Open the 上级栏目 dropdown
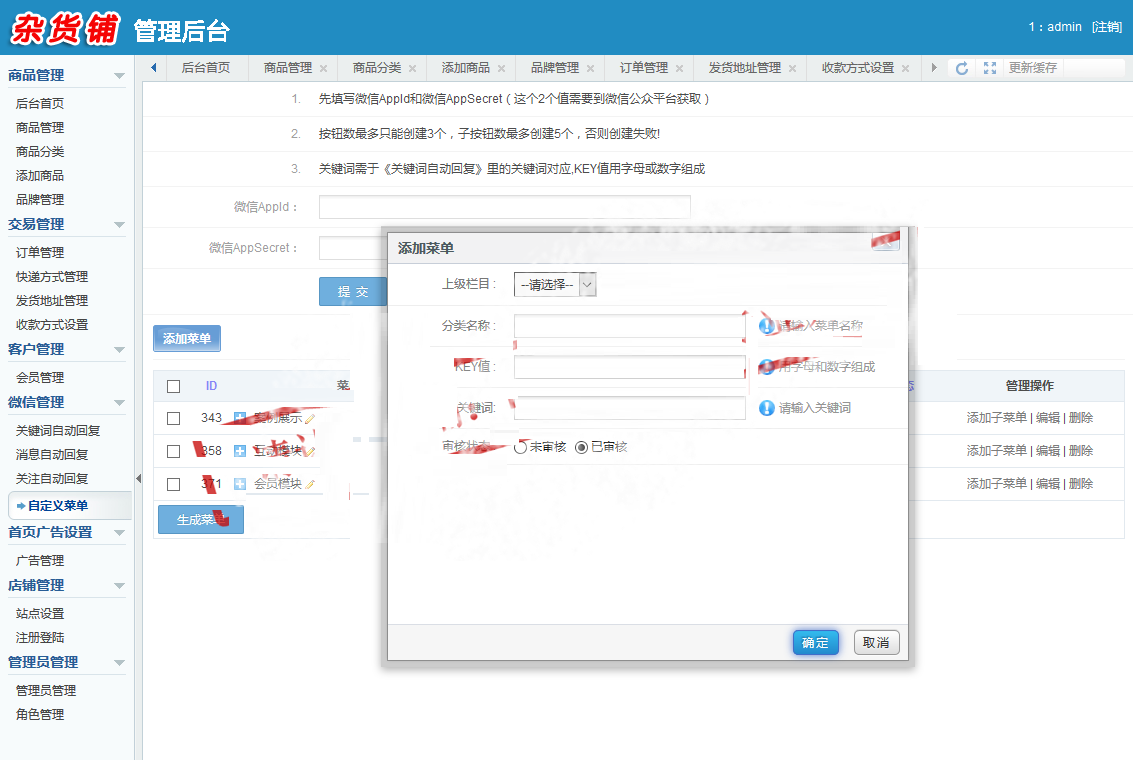Image resolution: width=1133 pixels, height=760 pixels. pos(555,285)
